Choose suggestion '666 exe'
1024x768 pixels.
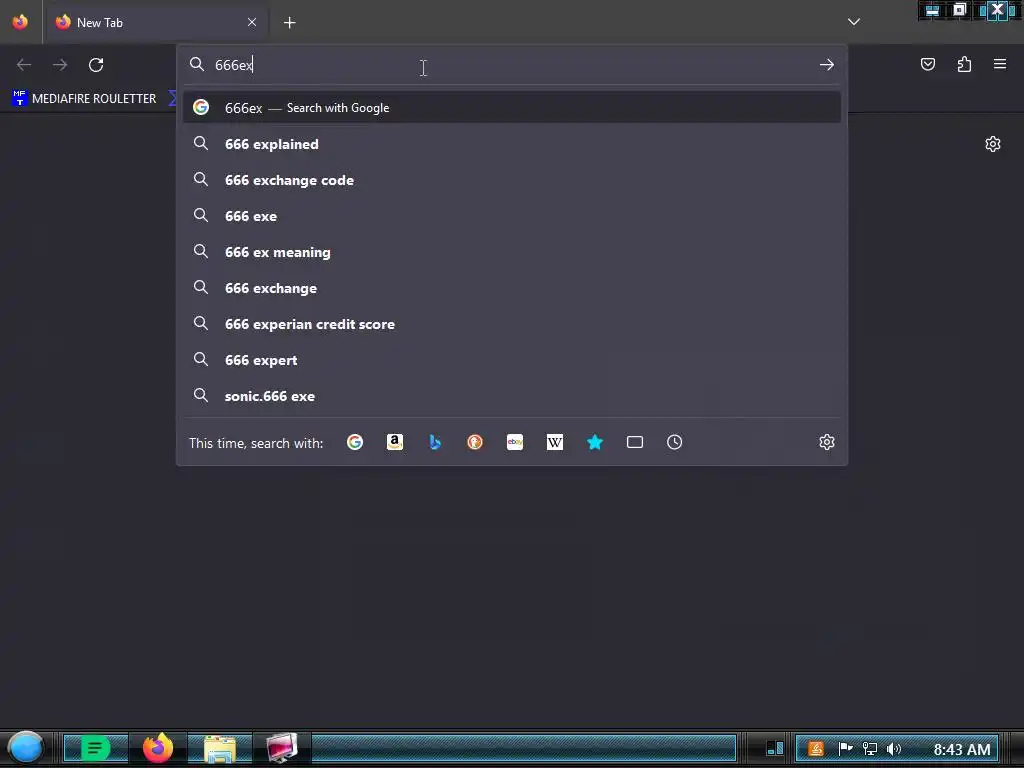click(x=512, y=216)
